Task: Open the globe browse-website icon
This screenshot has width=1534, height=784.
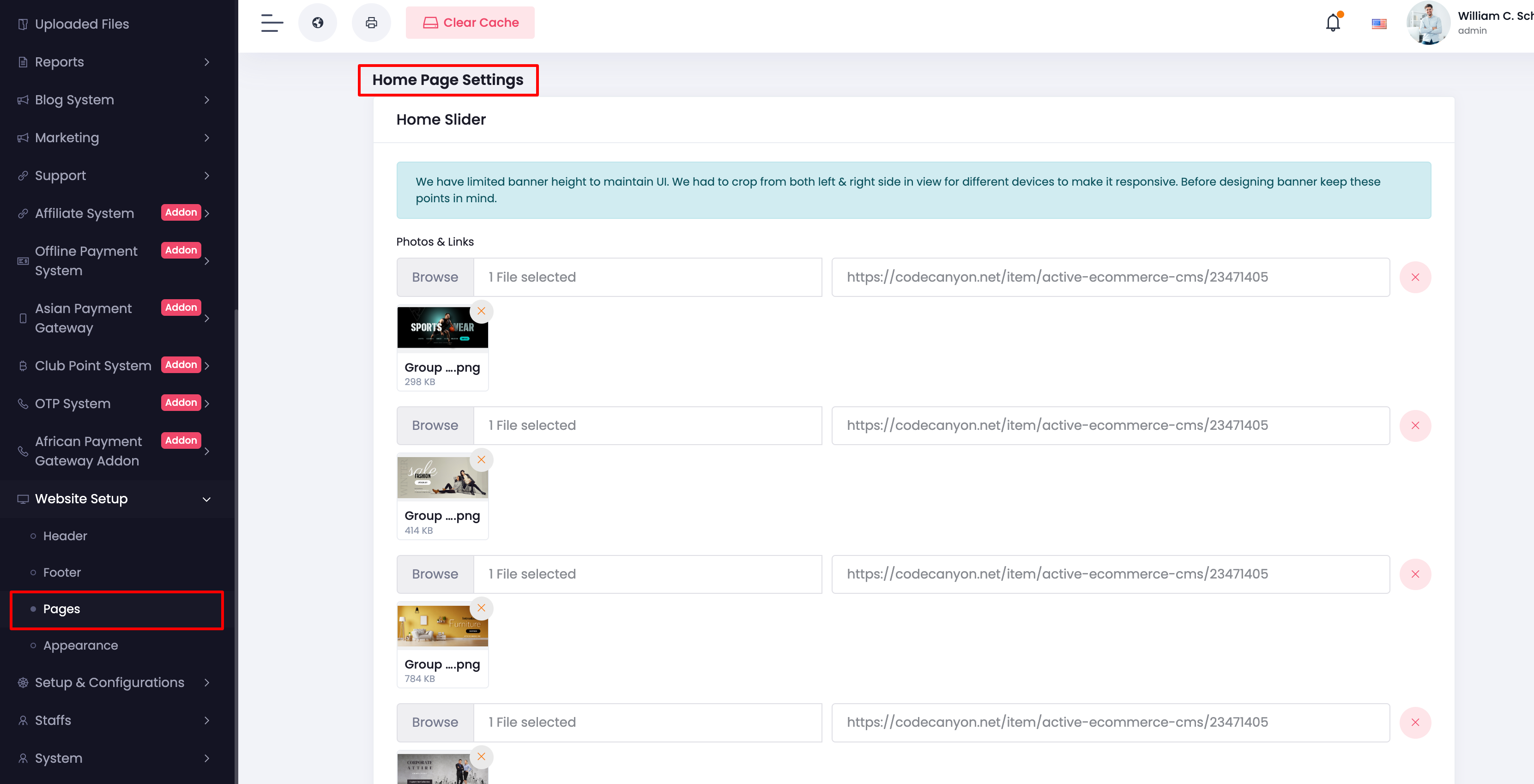Action: point(317,23)
